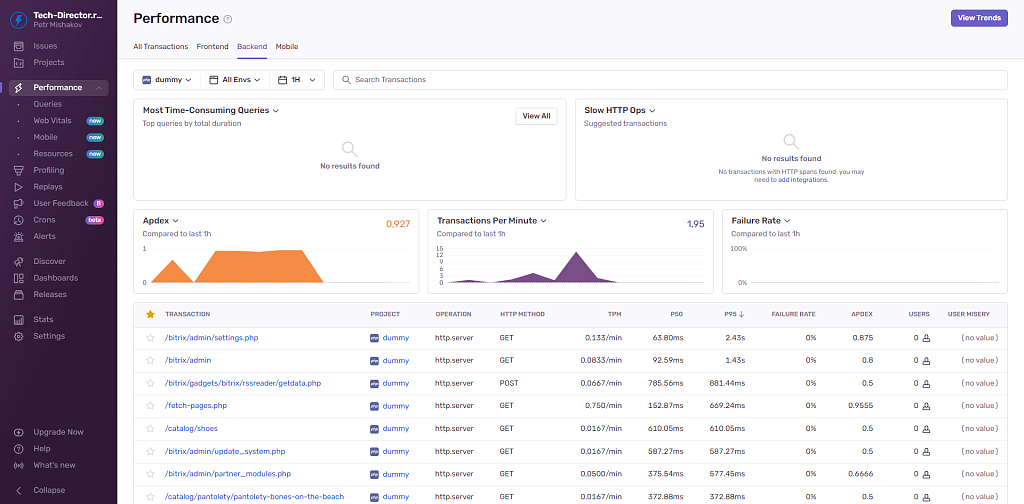Click the help icon beside Performance title
1024x504 pixels.
click(x=228, y=19)
